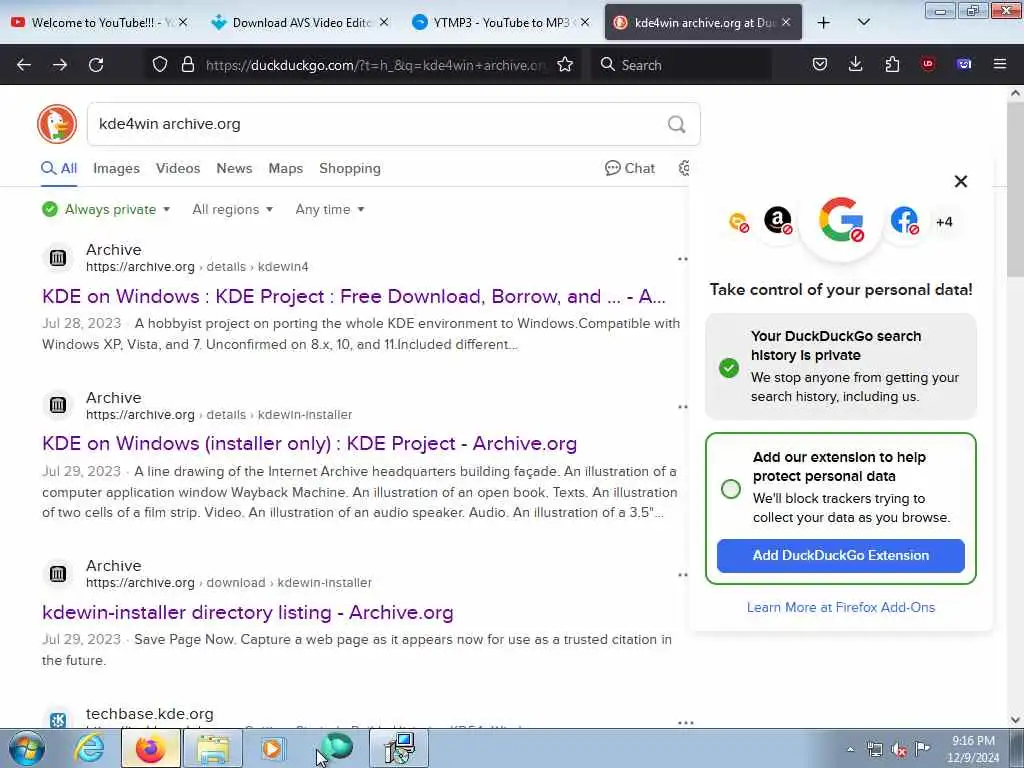Open Windows Explorer from taskbar
The width and height of the screenshot is (1024, 768).
[x=213, y=748]
